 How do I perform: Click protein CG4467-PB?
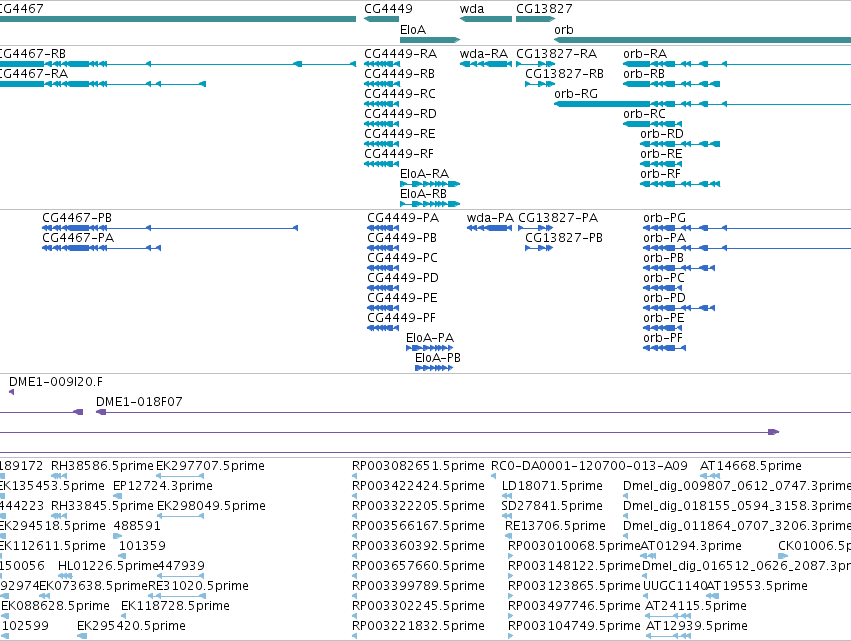pyautogui.click(x=170, y=228)
